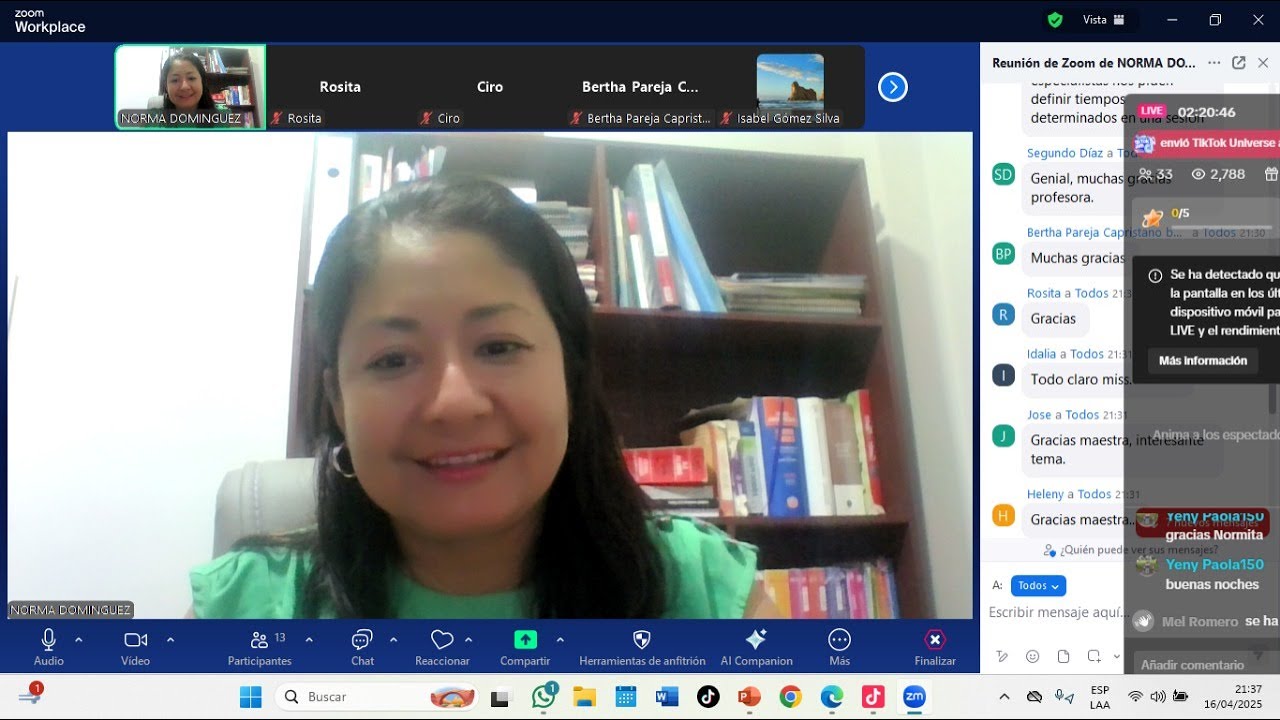Toggle camera with the Vídeo icon
1280x720 pixels.
(135, 640)
